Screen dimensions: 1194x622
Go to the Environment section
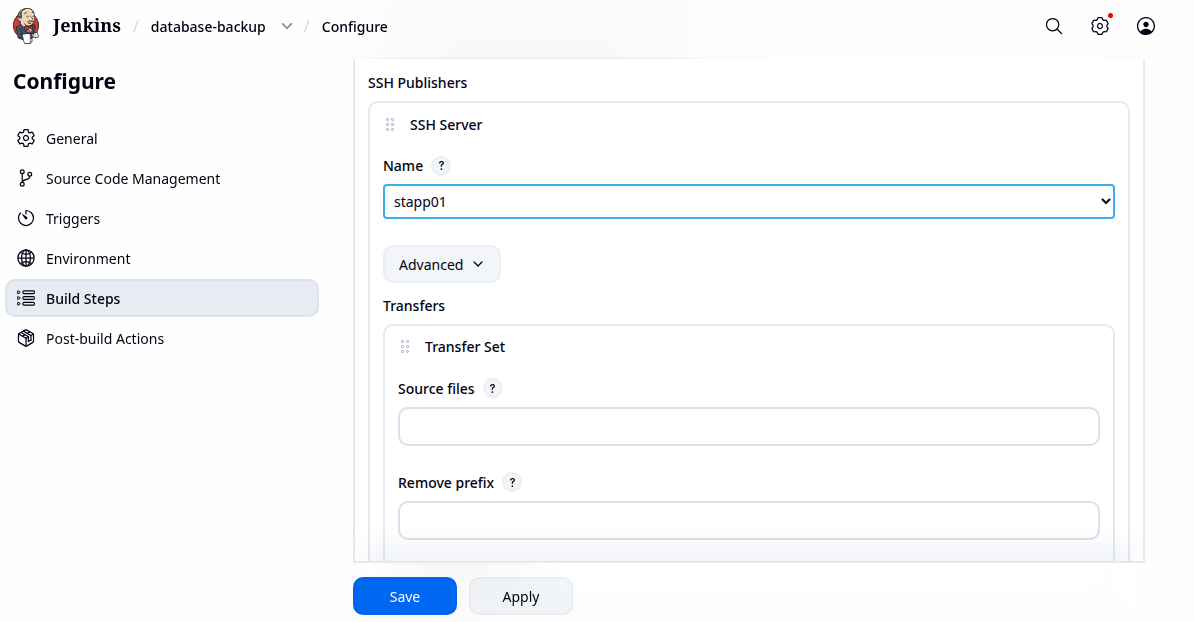click(x=161, y=258)
